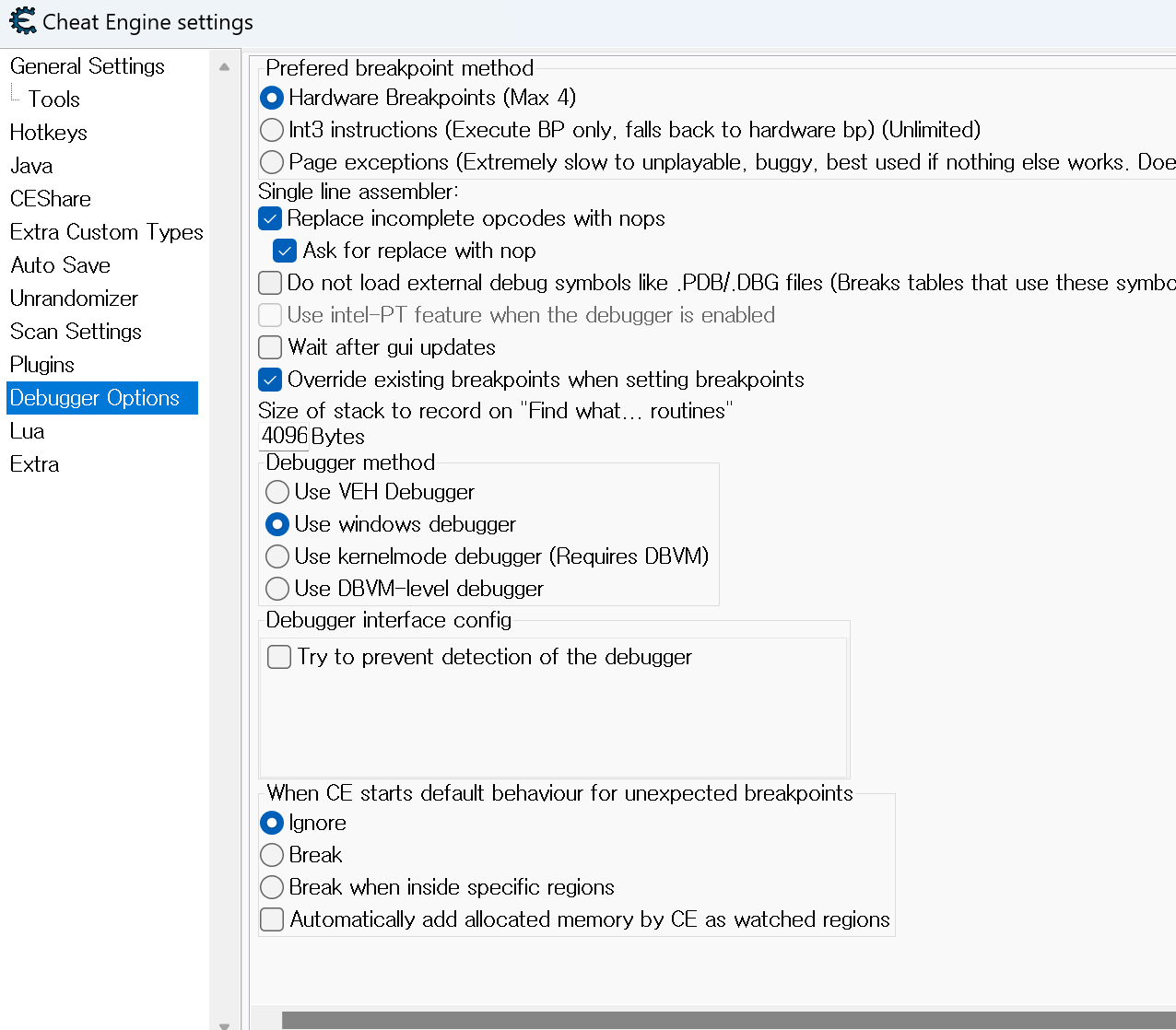This screenshot has width=1176, height=1030.
Task: Click the Cheat Engine logo icon
Action: [22, 21]
